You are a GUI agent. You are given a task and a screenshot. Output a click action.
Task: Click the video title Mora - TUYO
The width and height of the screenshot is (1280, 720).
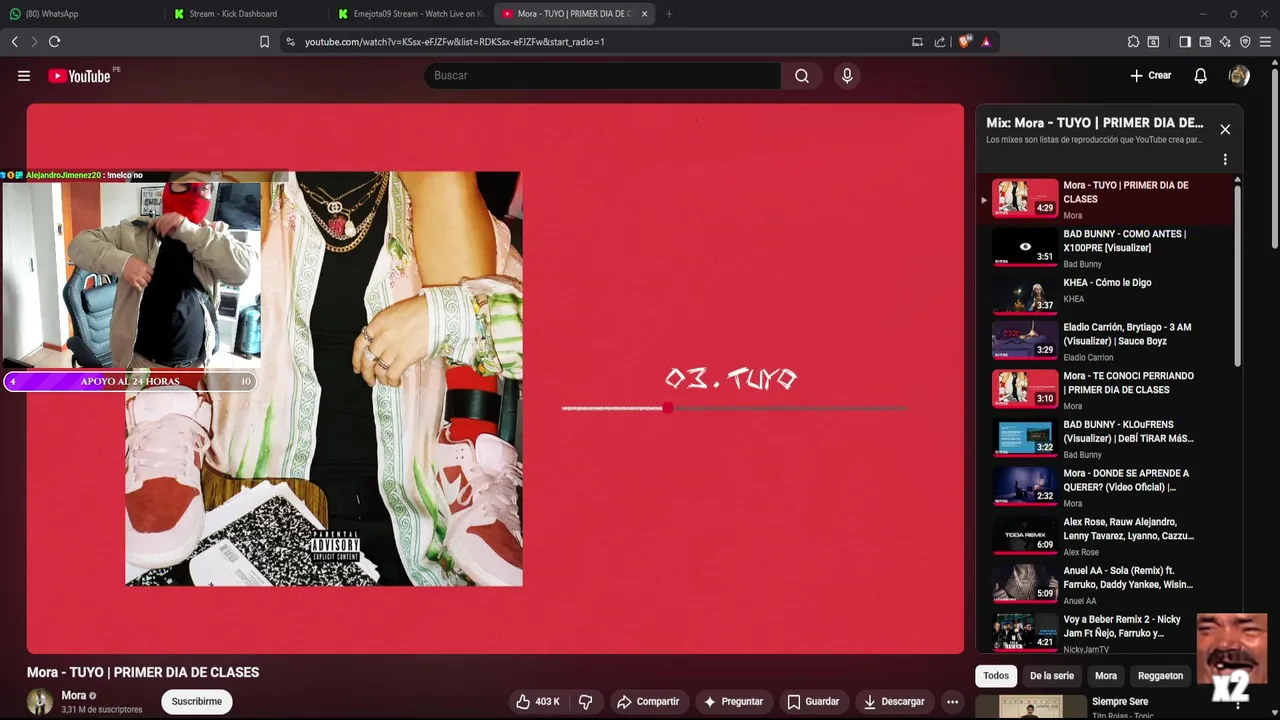click(143, 672)
